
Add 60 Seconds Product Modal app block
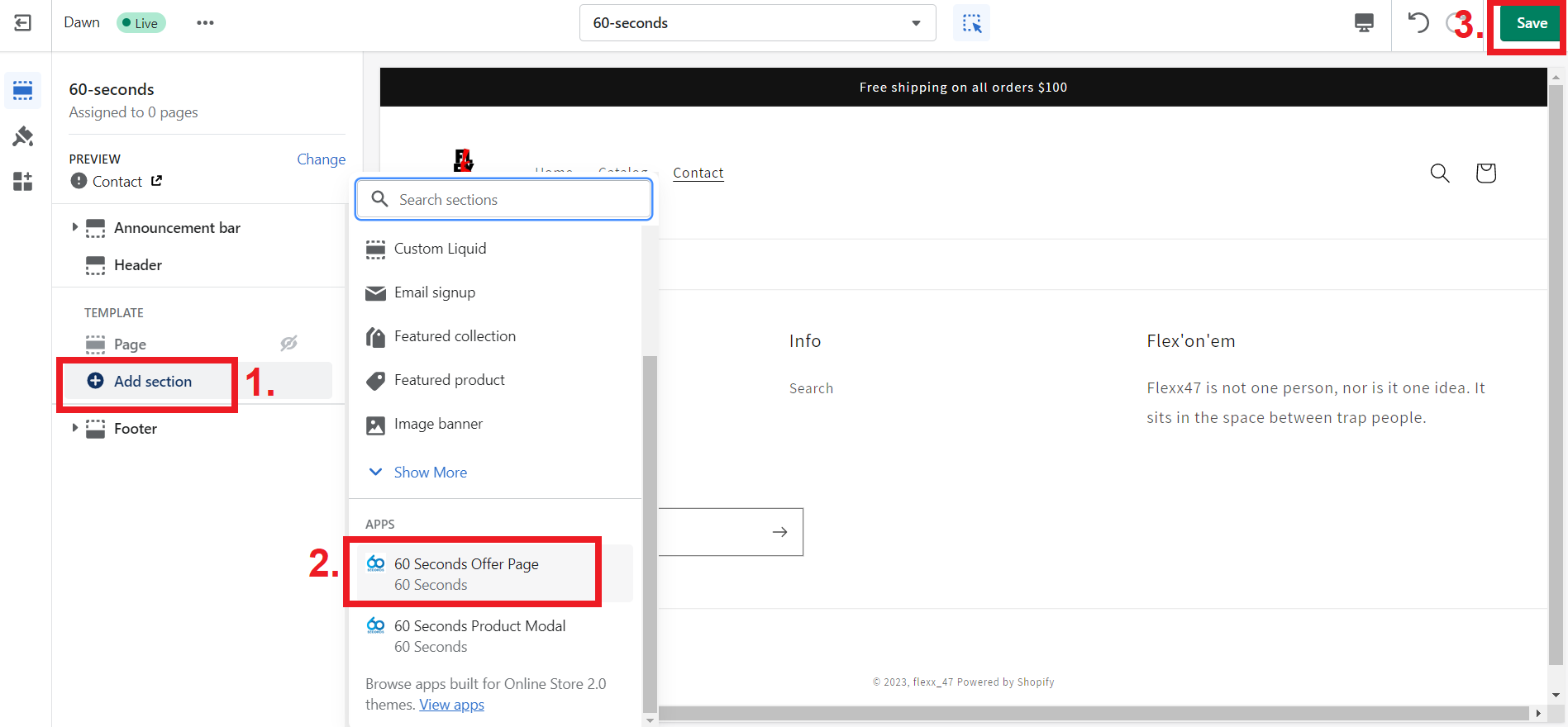(x=495, y=635)
